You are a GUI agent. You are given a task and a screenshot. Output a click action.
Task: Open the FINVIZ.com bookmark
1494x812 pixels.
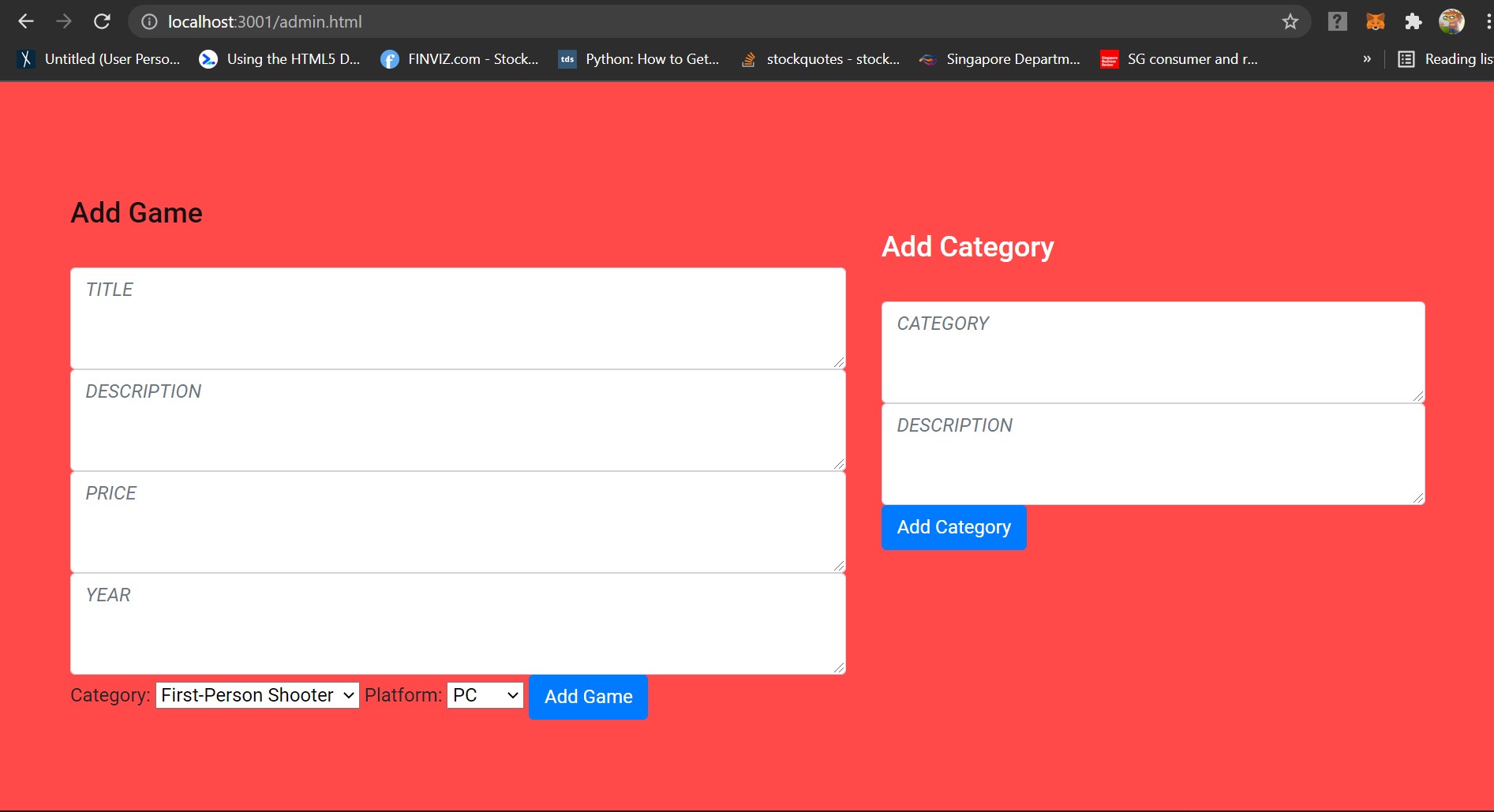pyautogui.click(x=459, y=59)
